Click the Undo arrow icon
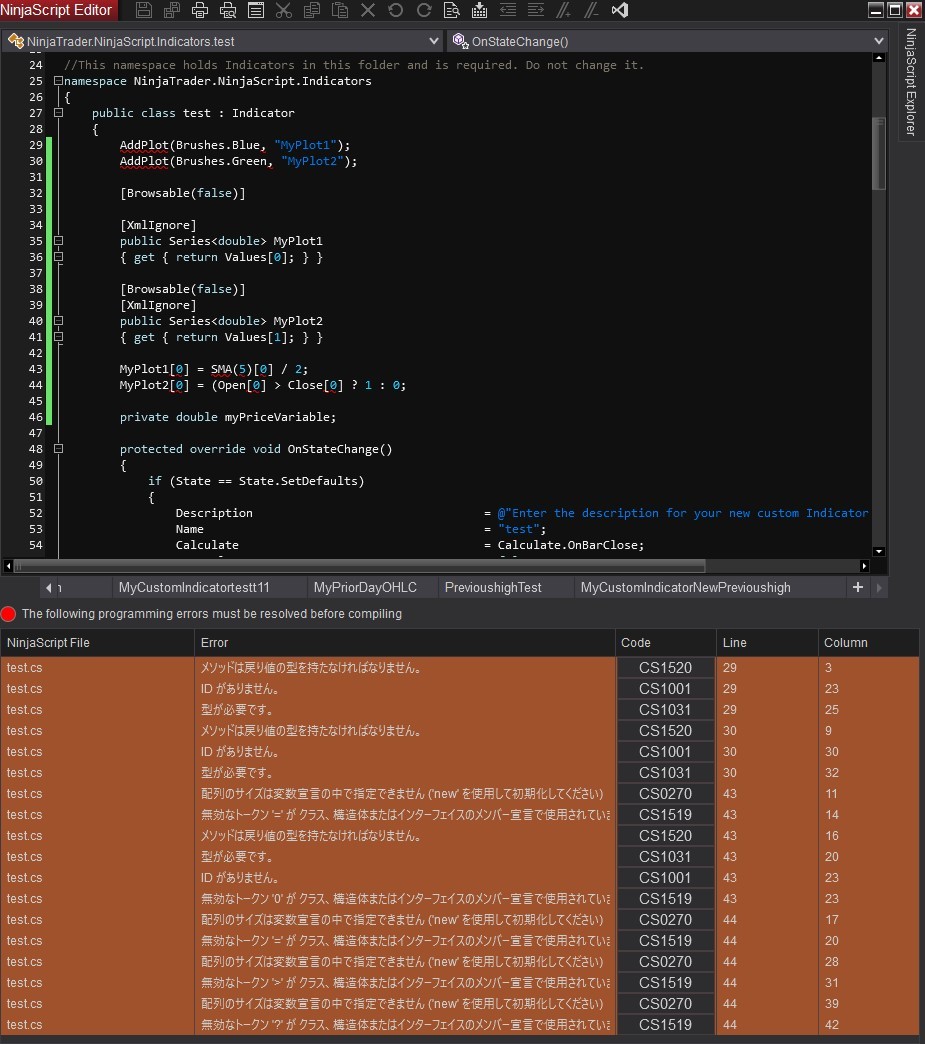 pyautogui.click(x=396, y=10)
